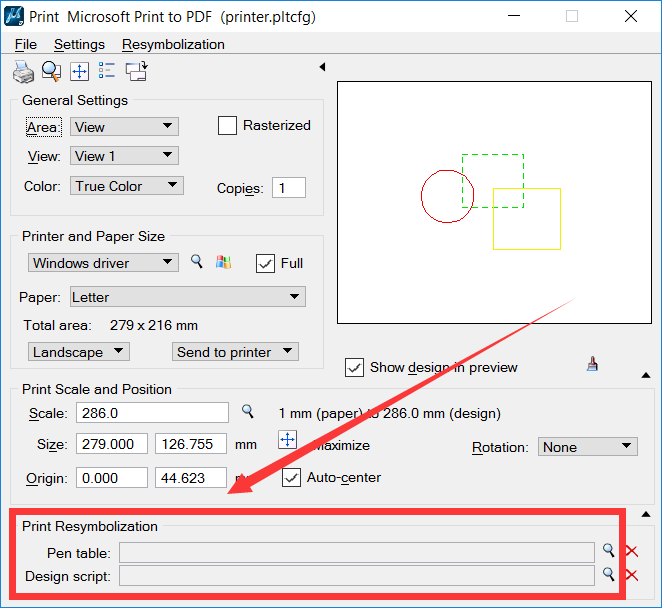662x608 pixels.
Task: Click the Maximize icon next to Size
Action: click(x=288, y=440)
